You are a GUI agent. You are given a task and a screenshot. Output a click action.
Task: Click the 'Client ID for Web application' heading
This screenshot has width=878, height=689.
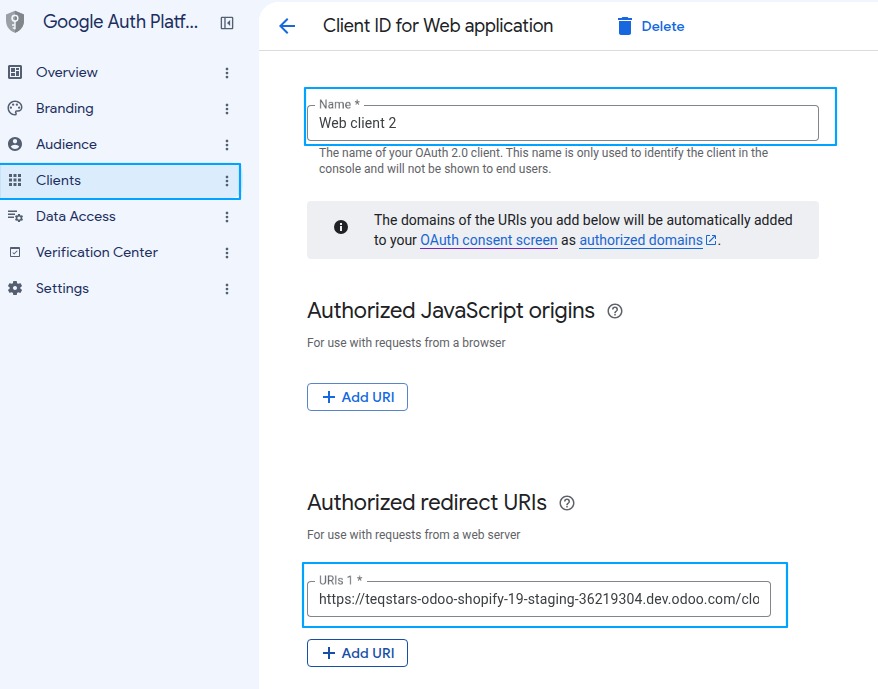[x=438, y=26]
